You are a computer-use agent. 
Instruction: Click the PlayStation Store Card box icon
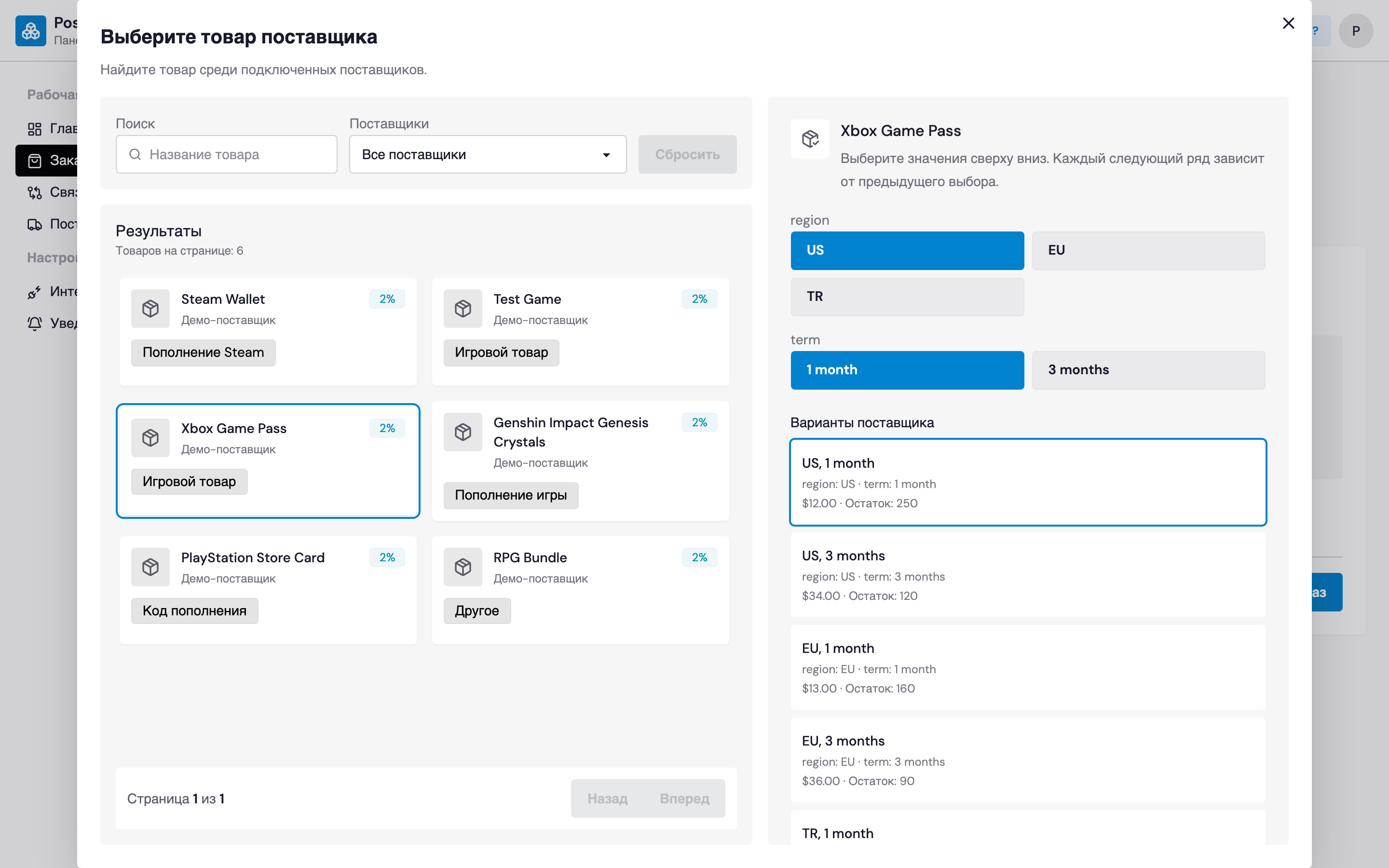pyautogui.click(x=150, y=567)
